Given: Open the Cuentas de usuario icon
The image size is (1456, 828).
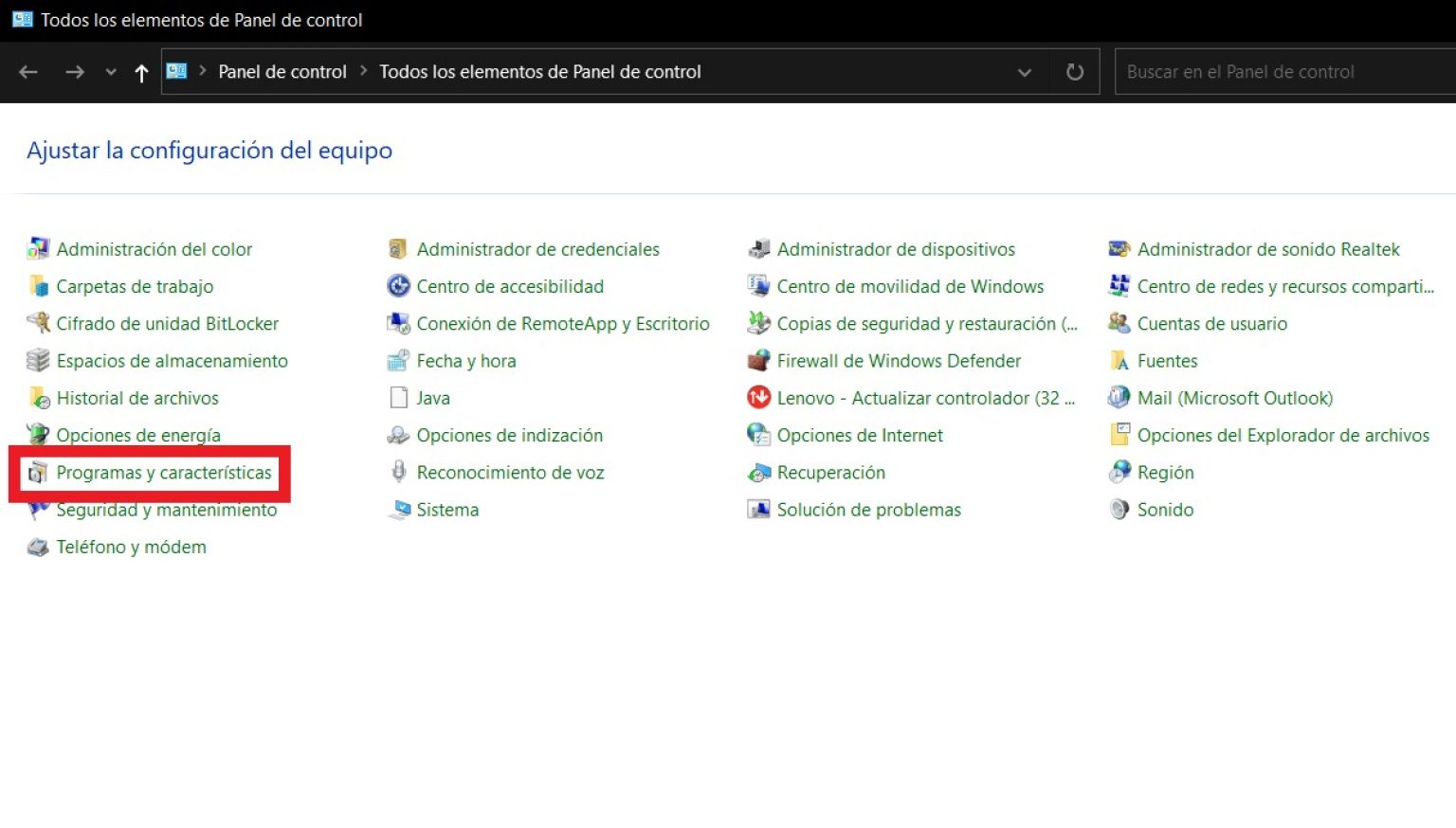Looking at the screenshot, I should tap(1119, 323).
